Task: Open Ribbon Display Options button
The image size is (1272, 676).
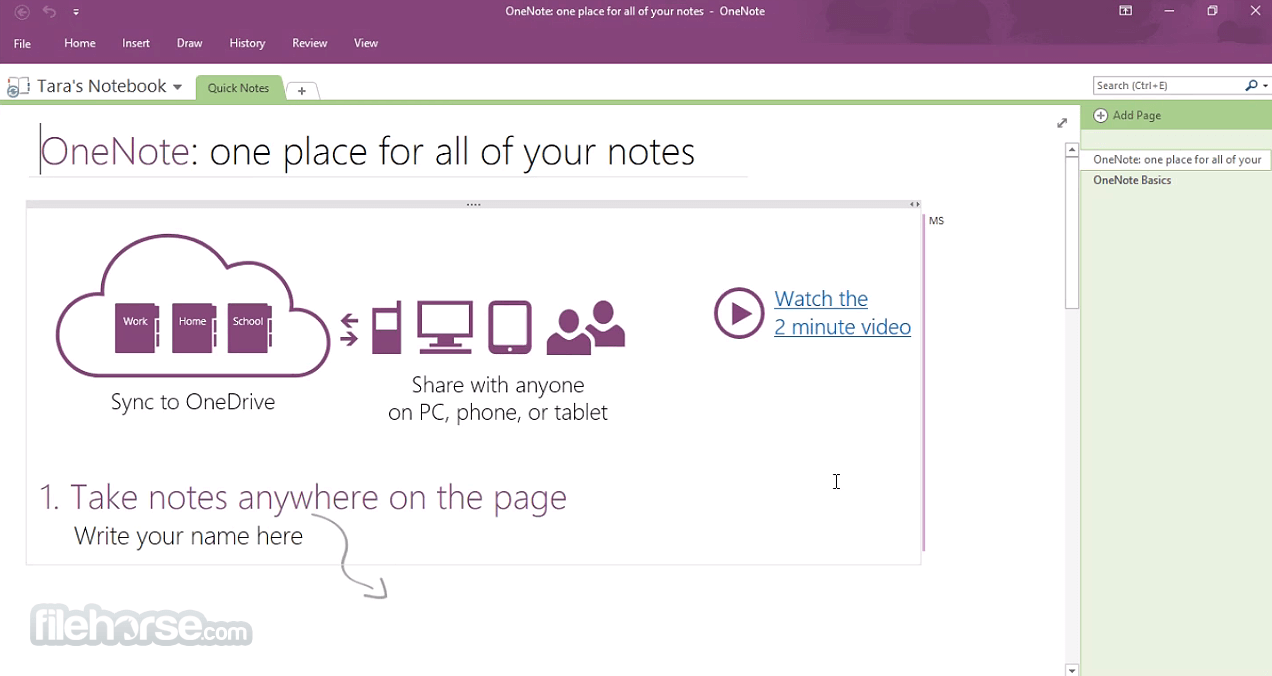Action: tap(1125, 12)
